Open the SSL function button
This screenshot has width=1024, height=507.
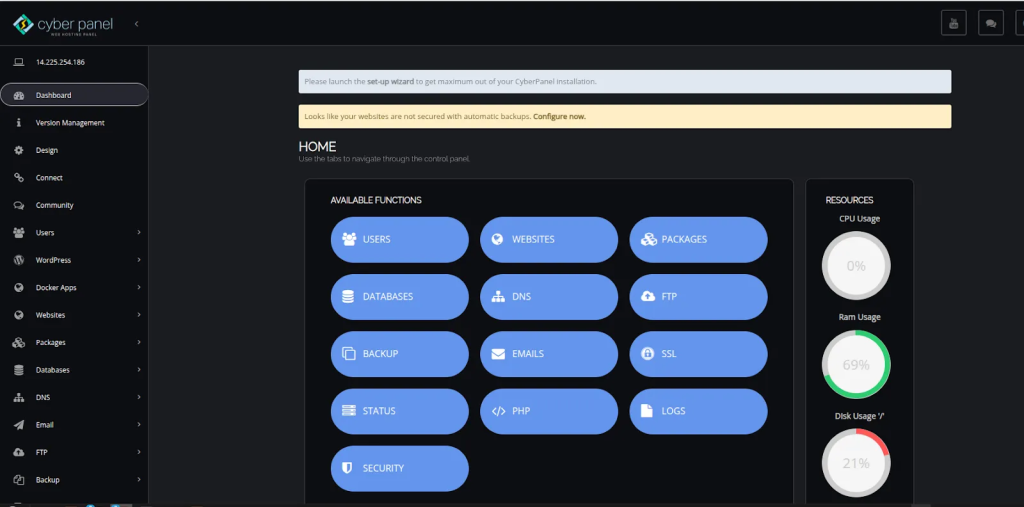698,354
